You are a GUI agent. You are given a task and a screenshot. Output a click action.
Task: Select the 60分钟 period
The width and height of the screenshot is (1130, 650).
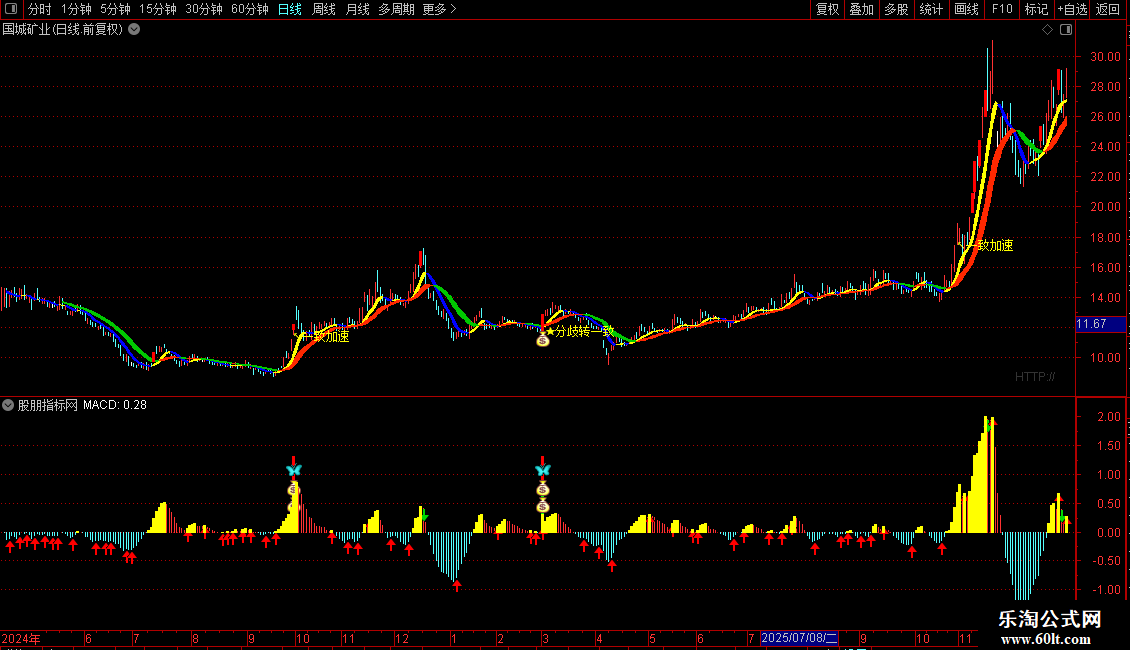click(249, 9)
